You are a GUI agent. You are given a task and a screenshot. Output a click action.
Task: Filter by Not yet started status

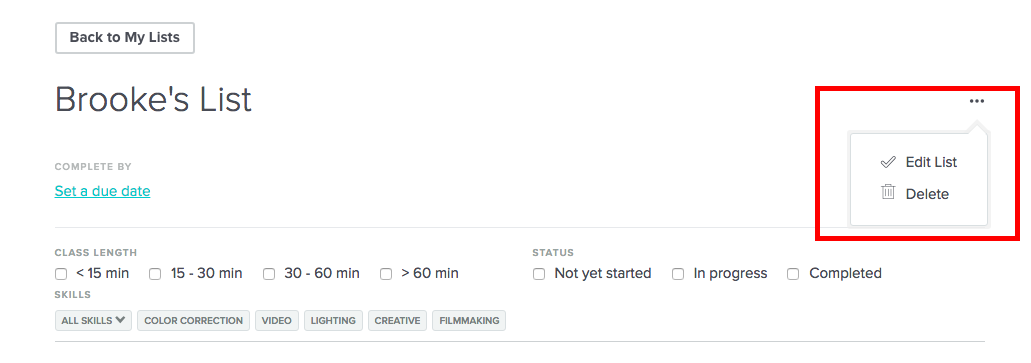[539, 274]
